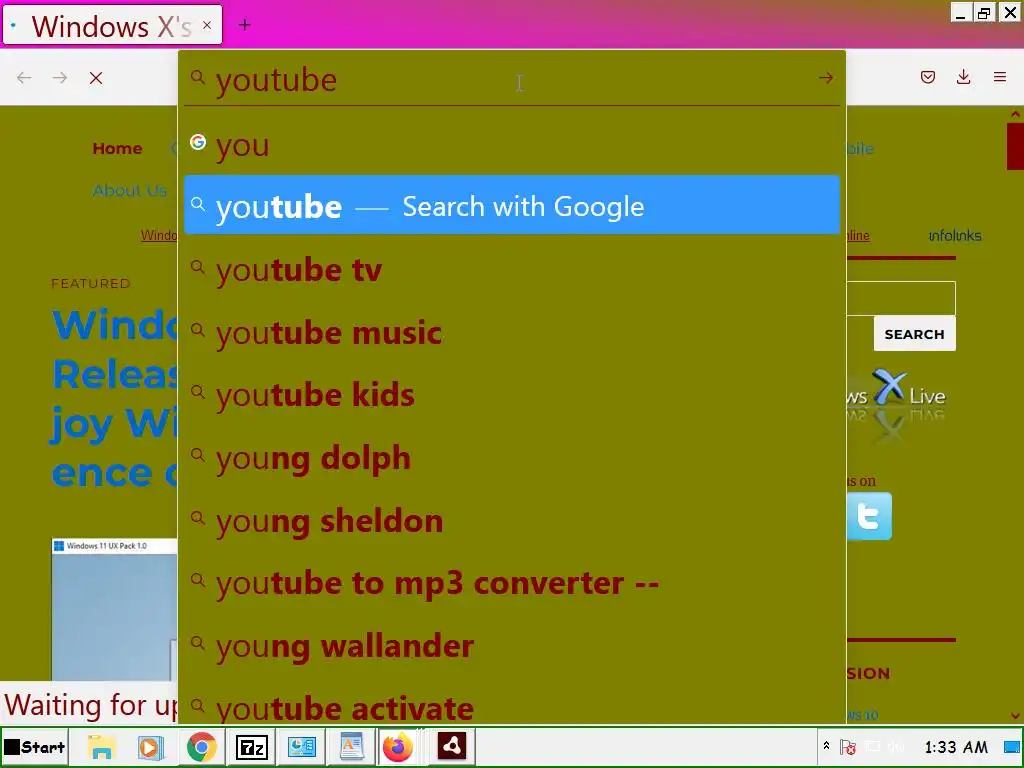Image resolution: width=1024 pixels, height=768 pixels.
Task: Pick the 'youtube music' suggestion
Action: (x=512, y=331)
